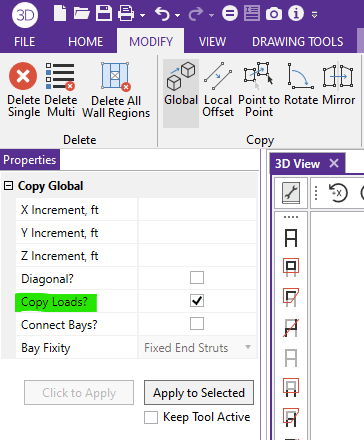364x440 pixels.
Task: Open the DRAWING TOOLS ribbon tab
Action: coord(297,42)
